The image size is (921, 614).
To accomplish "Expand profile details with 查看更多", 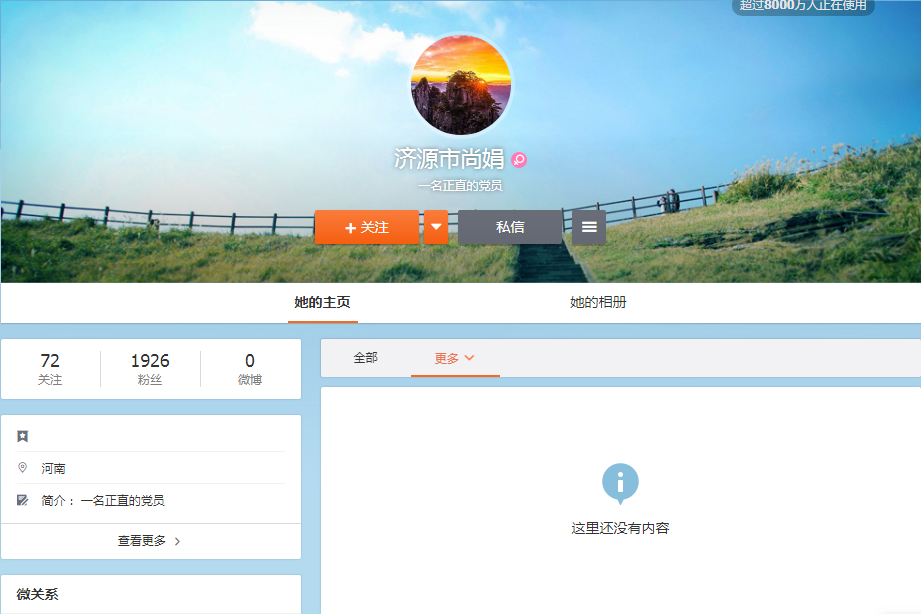I will (x=150, y=541).
